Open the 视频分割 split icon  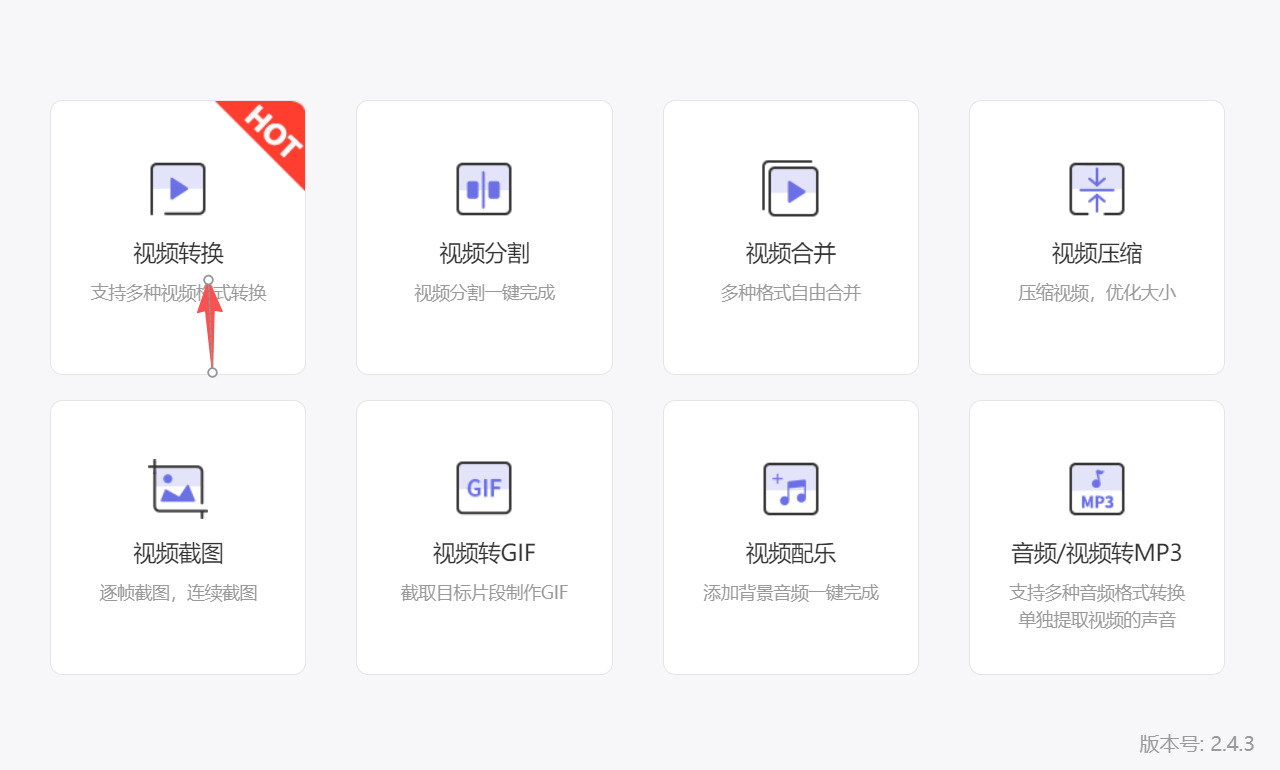click(484, 189)
